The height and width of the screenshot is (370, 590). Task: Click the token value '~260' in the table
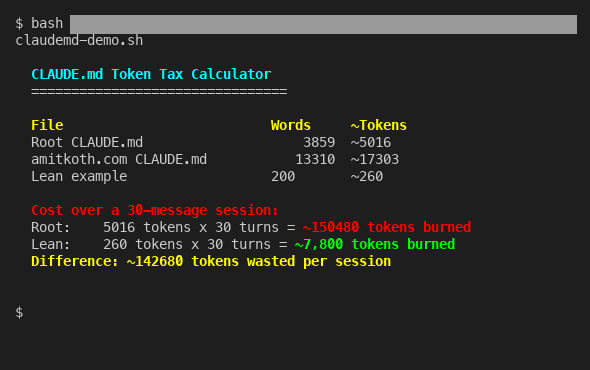pos(367,176)
